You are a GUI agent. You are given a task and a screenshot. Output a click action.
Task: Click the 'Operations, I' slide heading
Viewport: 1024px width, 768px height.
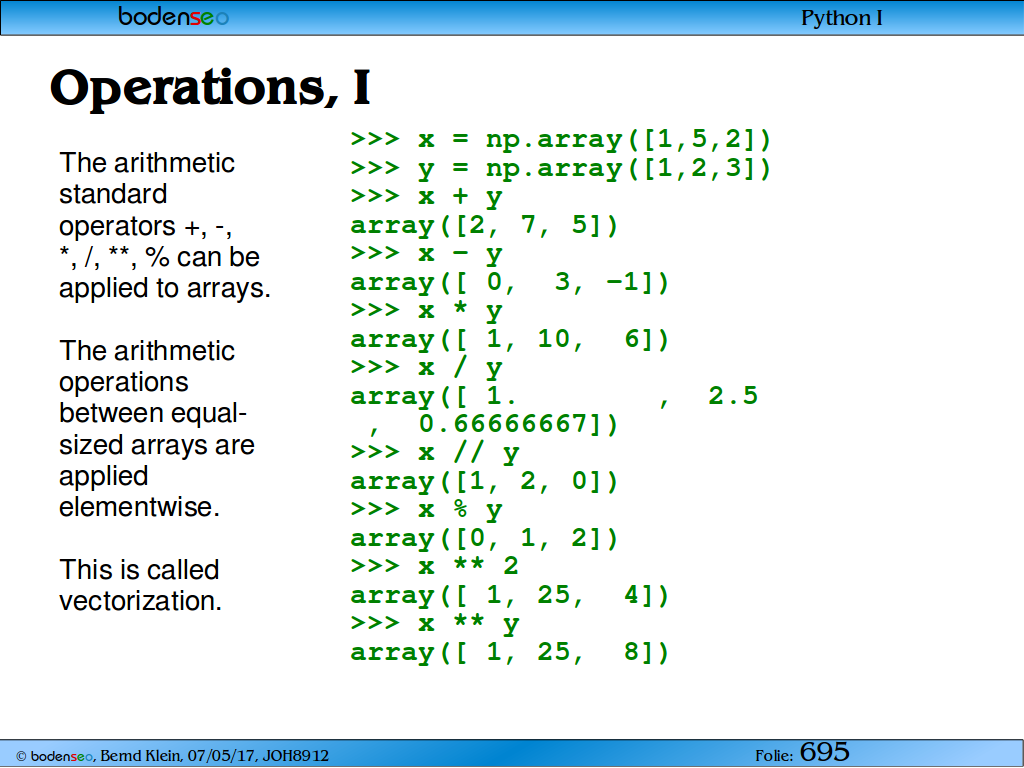(210, 87)
